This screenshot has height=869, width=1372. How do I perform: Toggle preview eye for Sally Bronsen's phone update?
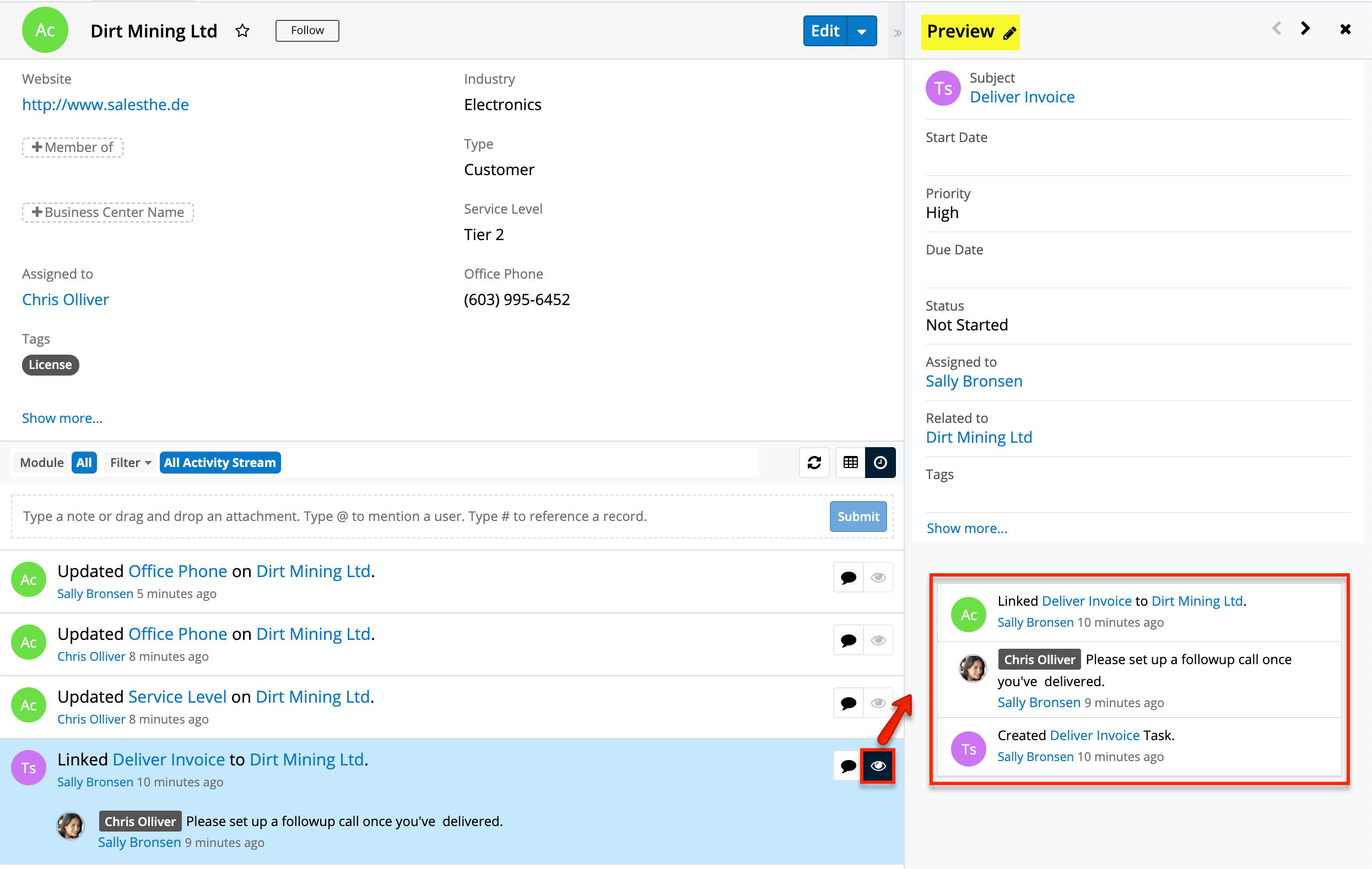[x=878, y=578]
